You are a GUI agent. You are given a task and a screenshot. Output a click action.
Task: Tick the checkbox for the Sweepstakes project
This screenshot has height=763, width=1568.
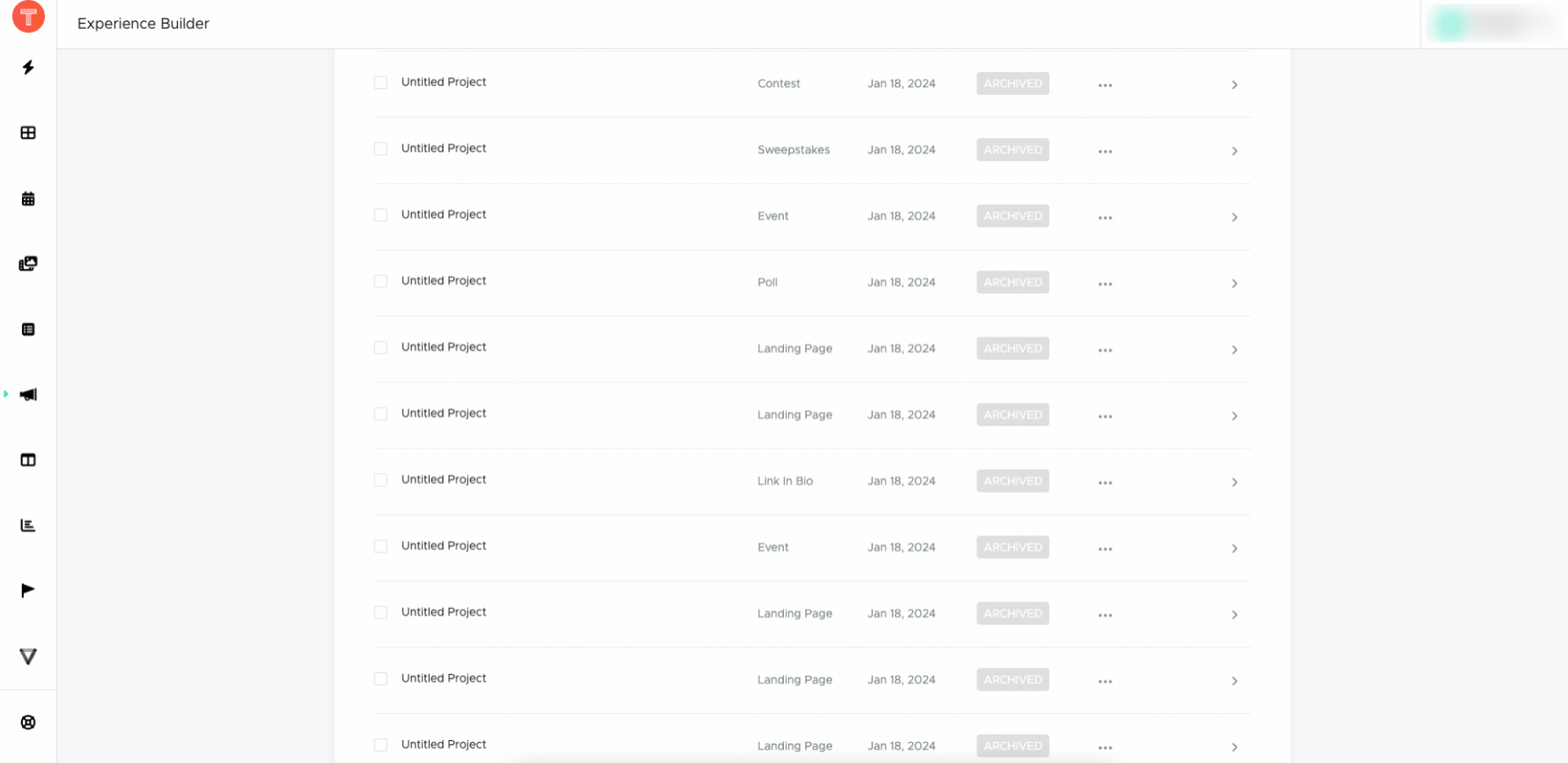(x=381, y=148)
